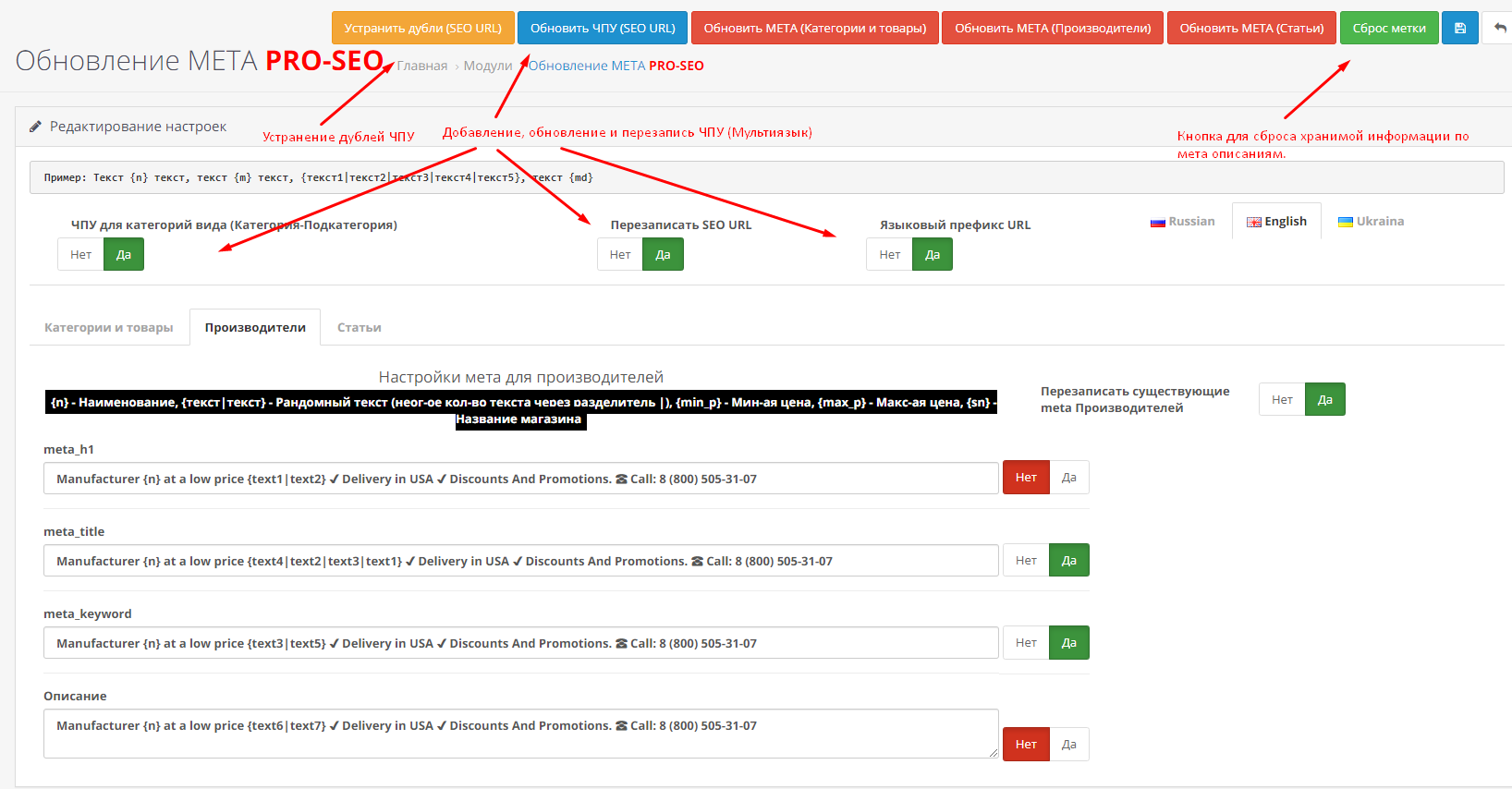
Task: Click the meta_keyword text input field
Action: click(x=520, y=643)
